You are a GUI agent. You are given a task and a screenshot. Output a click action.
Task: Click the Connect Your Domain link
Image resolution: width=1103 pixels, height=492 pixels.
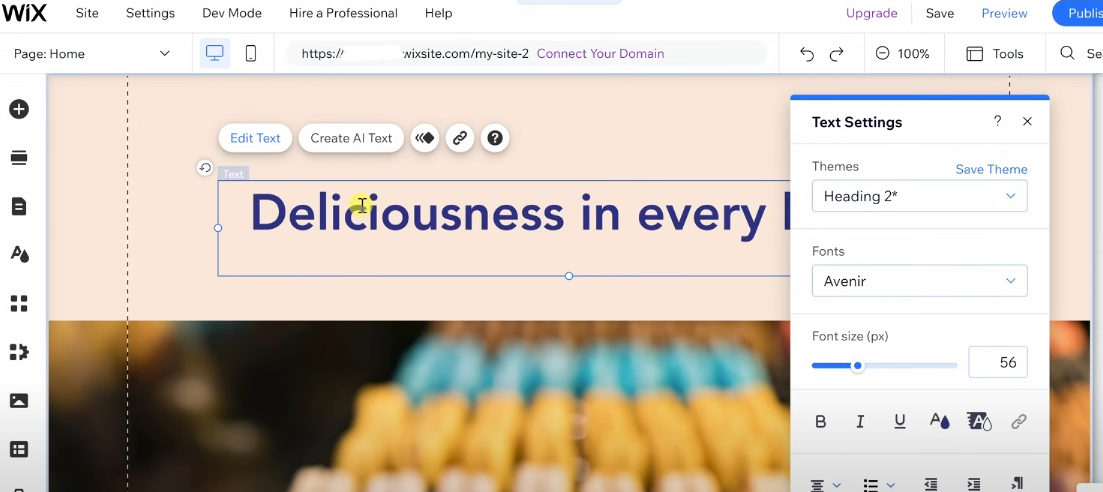point(600,53)
